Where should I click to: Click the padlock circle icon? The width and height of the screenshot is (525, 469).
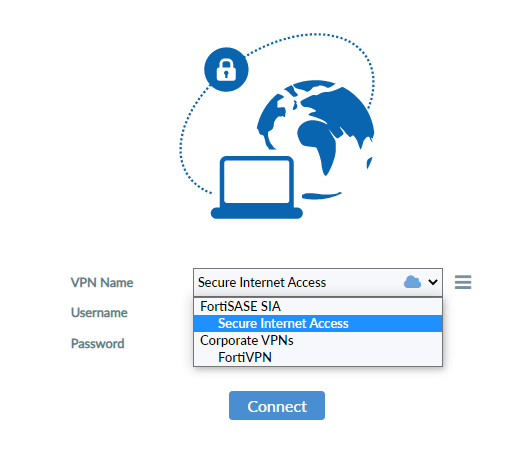click(x=226, y=69)
